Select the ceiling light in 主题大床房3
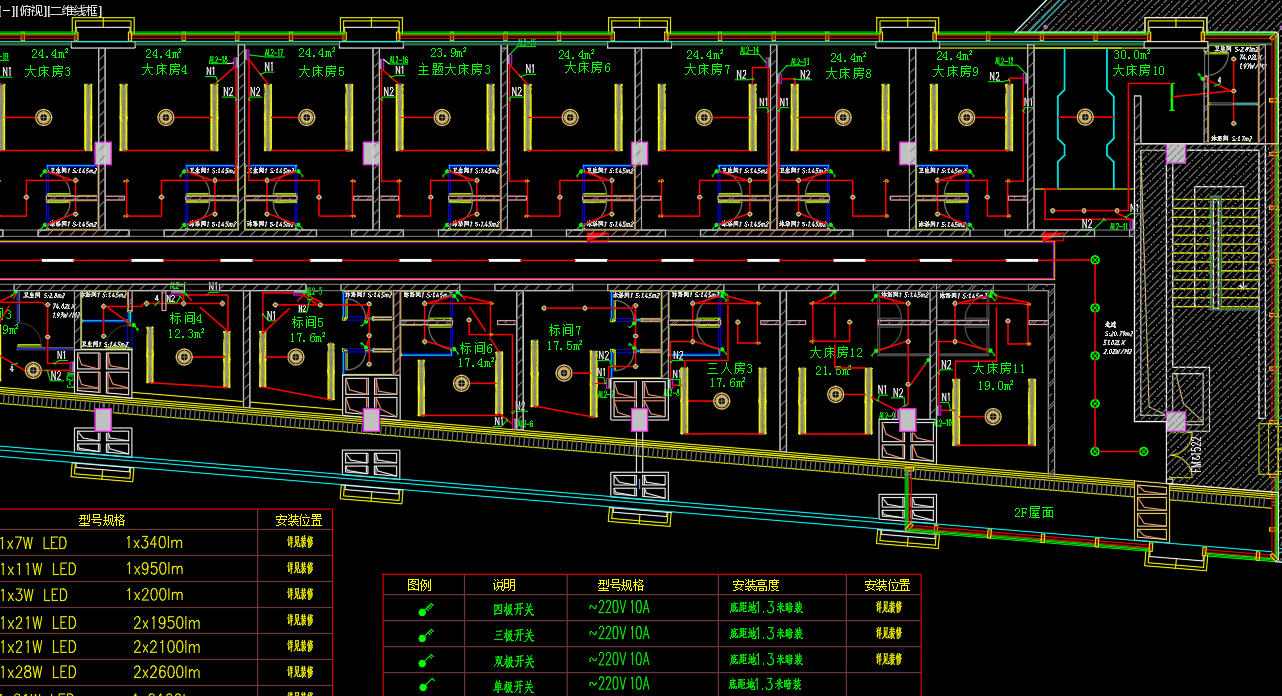 tap(443, 117)
